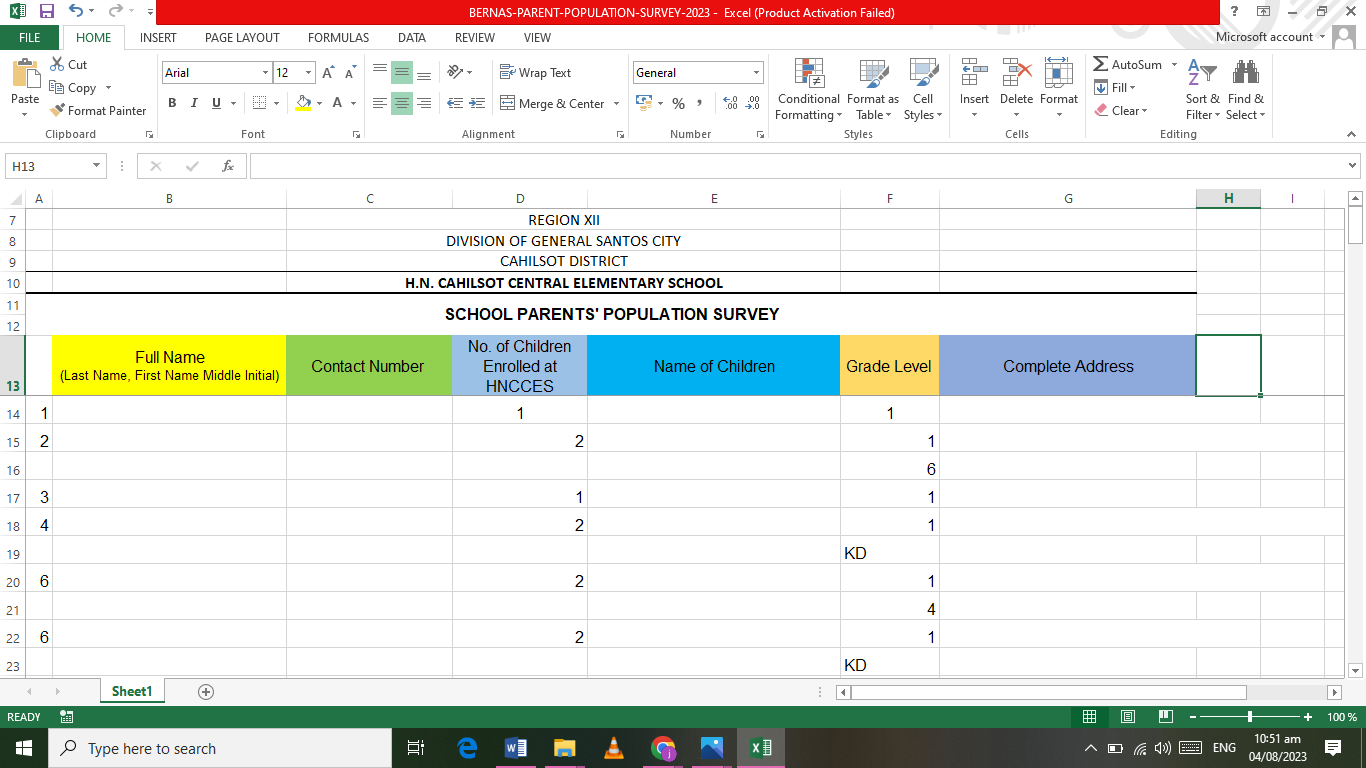This screenshot has width=1366, height=768.
Task: Open the Borders dropdown arrow
Action: [x=277, y=103]
